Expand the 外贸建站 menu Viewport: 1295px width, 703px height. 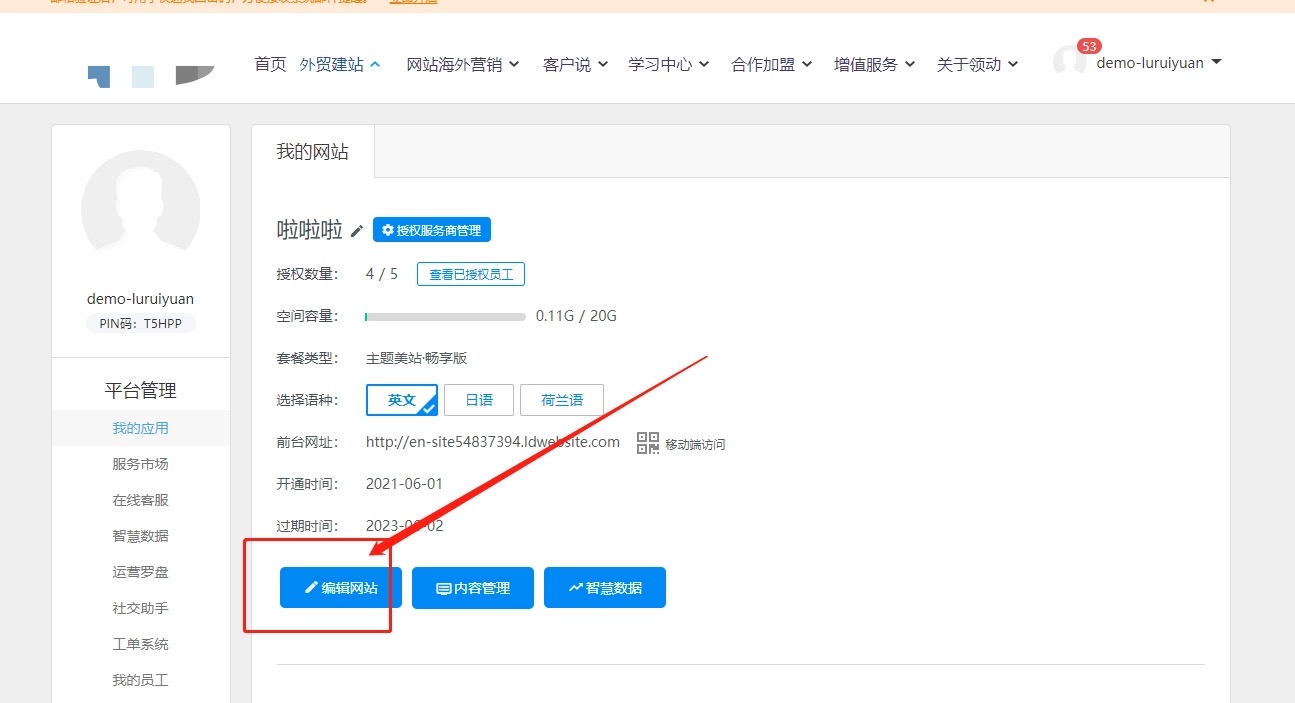(340, 64)
